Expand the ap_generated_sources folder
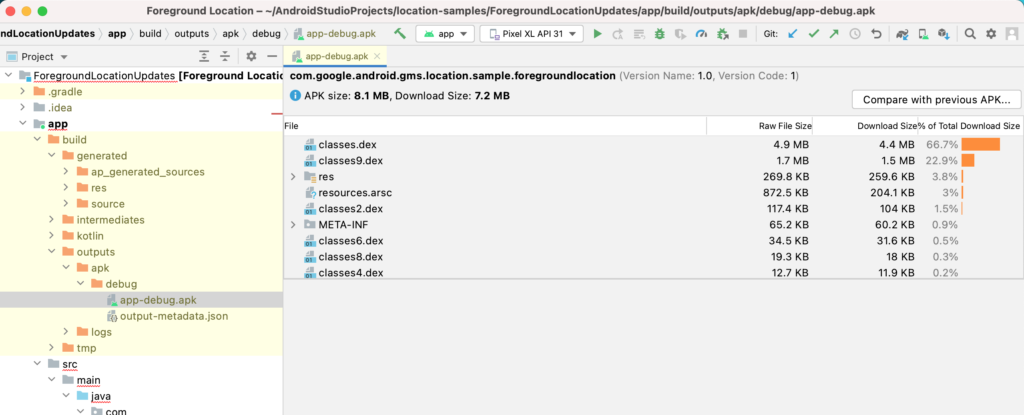Screen dimensions: 1024x415 coord(65,172)
